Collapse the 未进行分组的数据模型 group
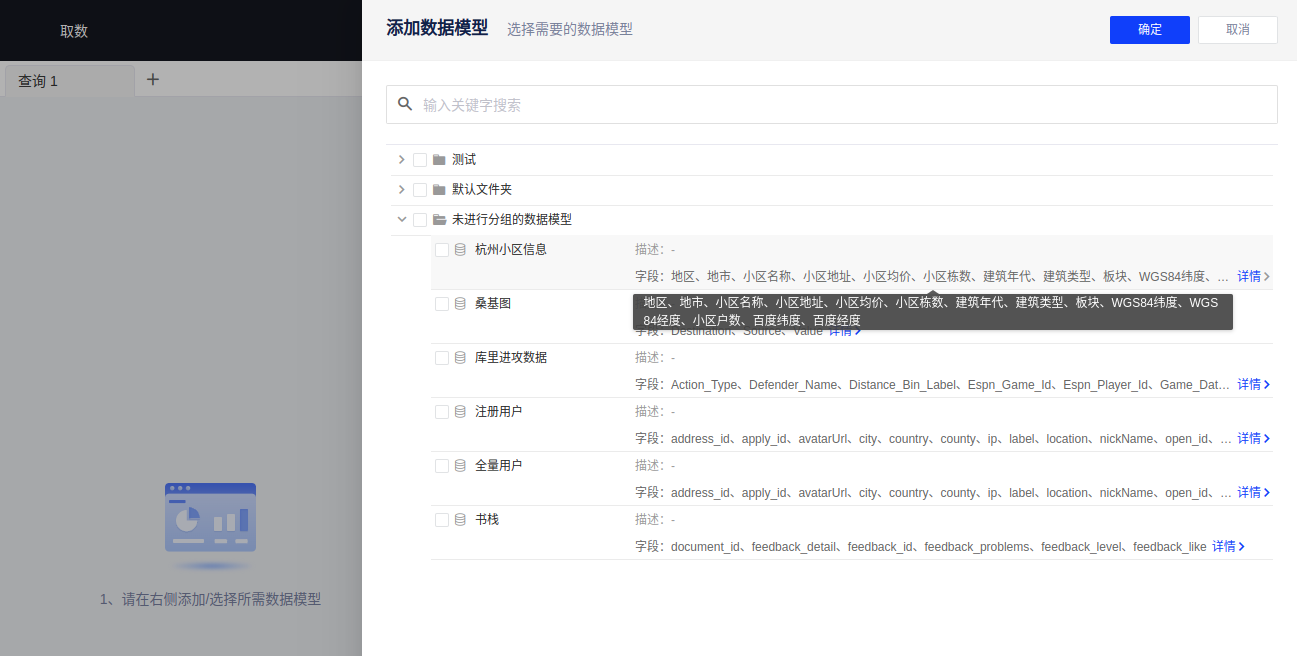 (402, 220)
